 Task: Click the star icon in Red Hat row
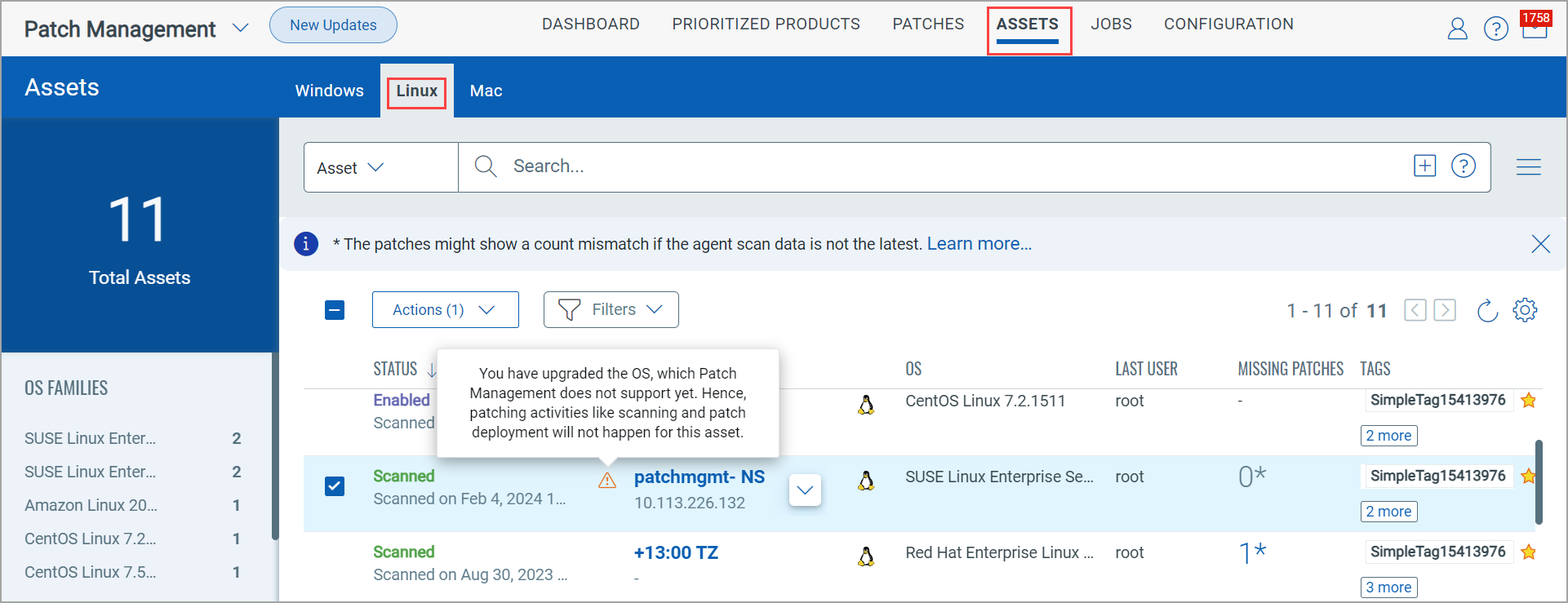click(x=1529, y=552)
